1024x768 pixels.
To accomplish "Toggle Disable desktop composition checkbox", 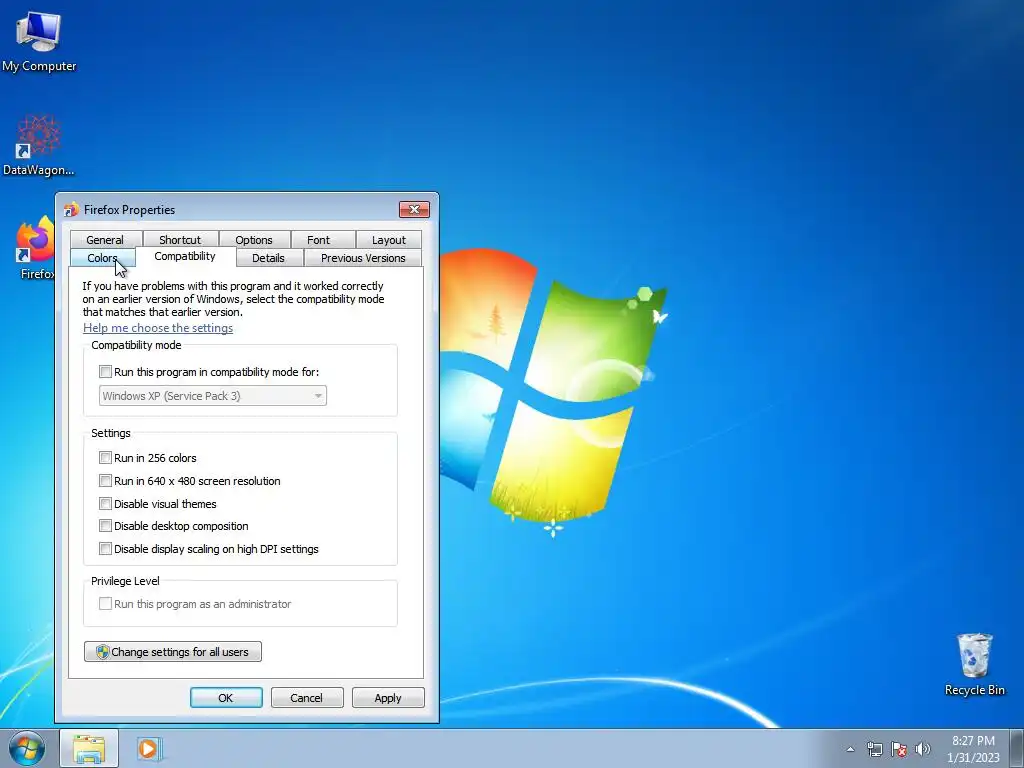I will pos(105,526).
